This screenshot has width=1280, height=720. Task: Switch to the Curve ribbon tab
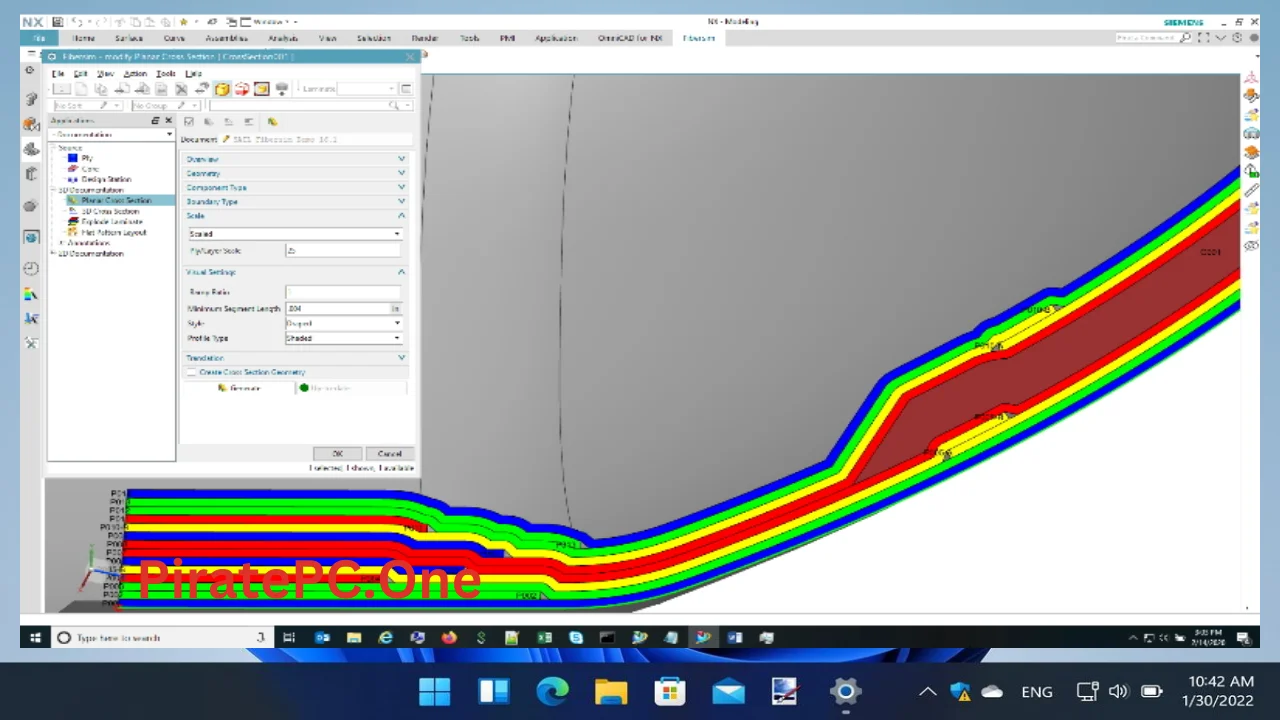click(x=174, y=38)
